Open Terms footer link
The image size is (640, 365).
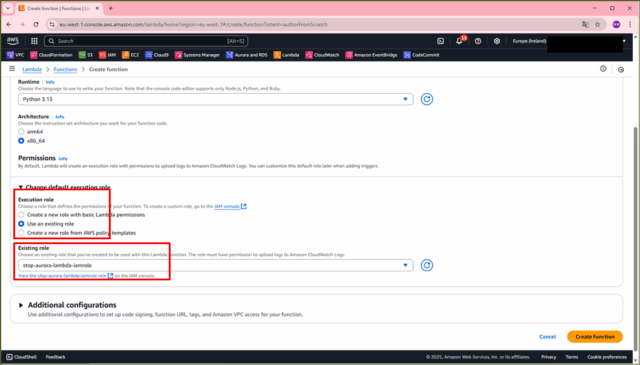click(x=572, y=357)
